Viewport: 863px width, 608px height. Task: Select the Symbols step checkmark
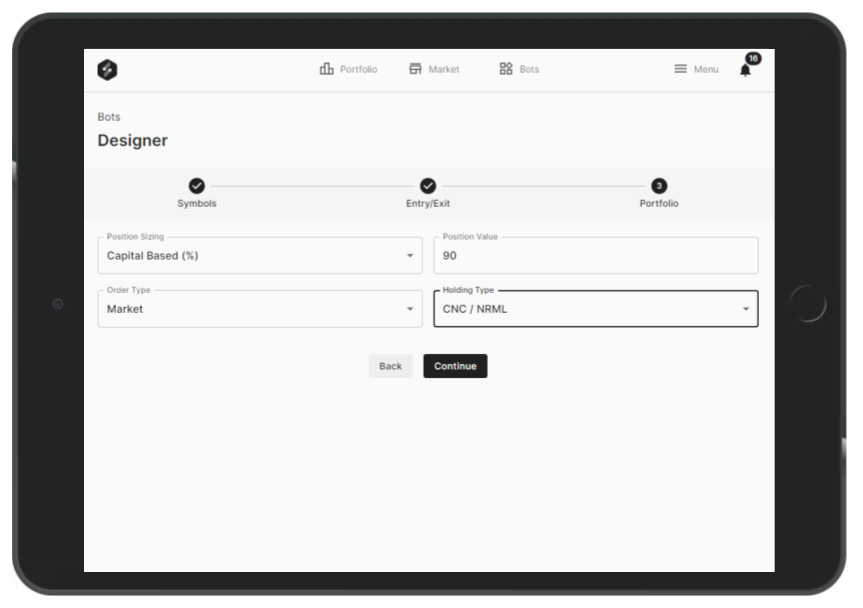tap(197, 186)
